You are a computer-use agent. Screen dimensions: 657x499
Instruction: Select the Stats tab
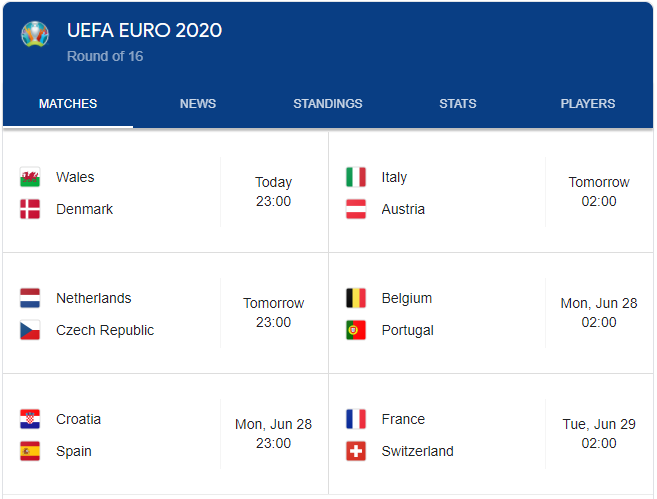pyautogui.click(x=458, y=104)
